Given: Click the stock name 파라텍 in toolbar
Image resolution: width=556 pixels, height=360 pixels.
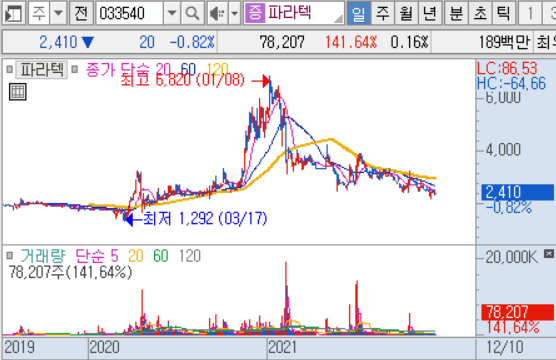Looking at the screenshot, I should coord(290,13).
